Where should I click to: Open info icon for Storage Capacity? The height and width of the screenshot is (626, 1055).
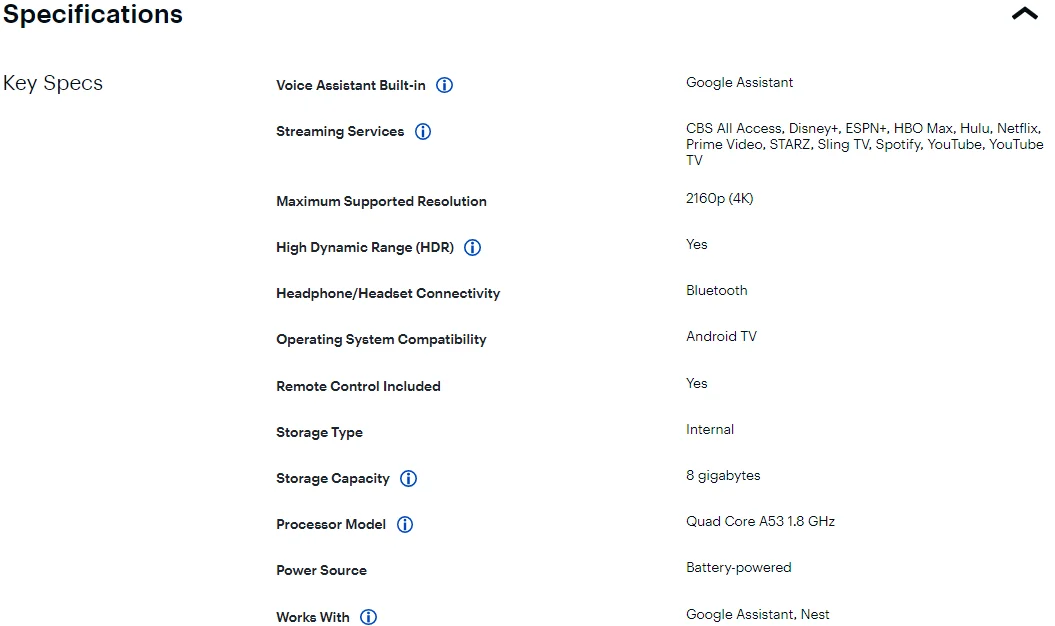(x=408, y=479)
